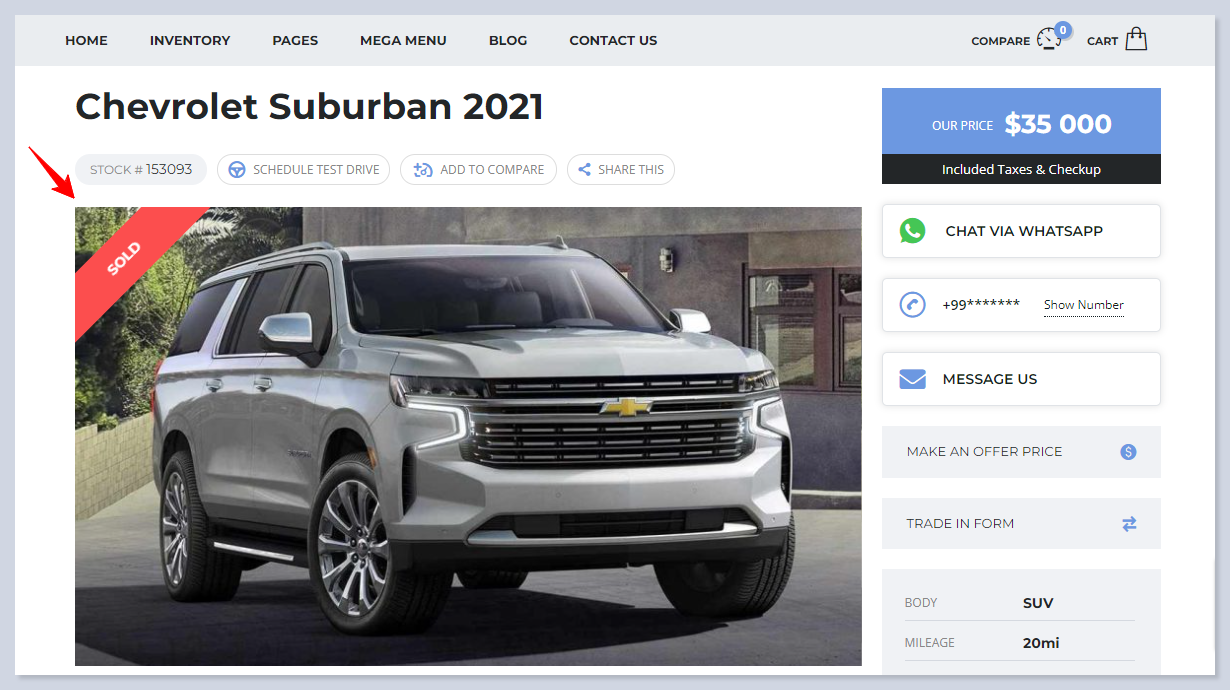Click the stock number 153093 badge

[x=141, y=170]
